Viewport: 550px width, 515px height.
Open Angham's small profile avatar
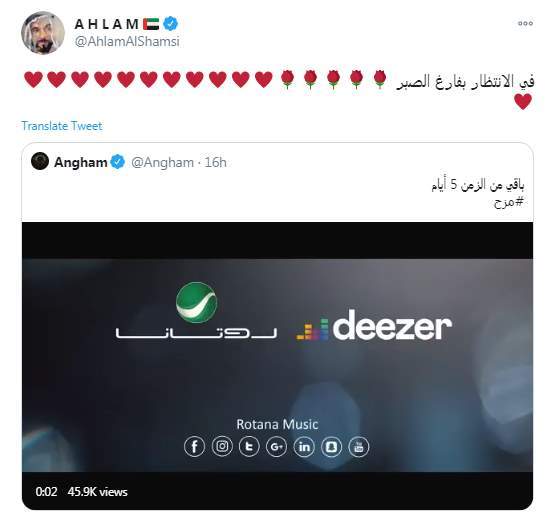click(40, 162)
